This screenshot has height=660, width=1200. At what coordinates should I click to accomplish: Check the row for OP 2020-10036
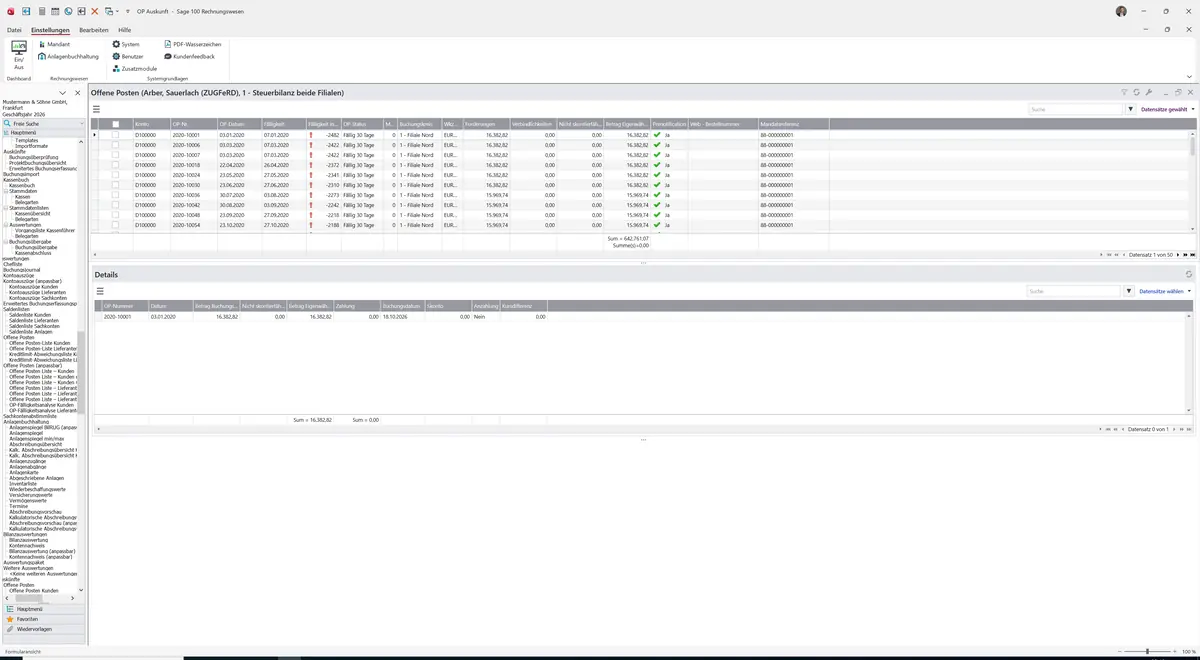[115, 195]
